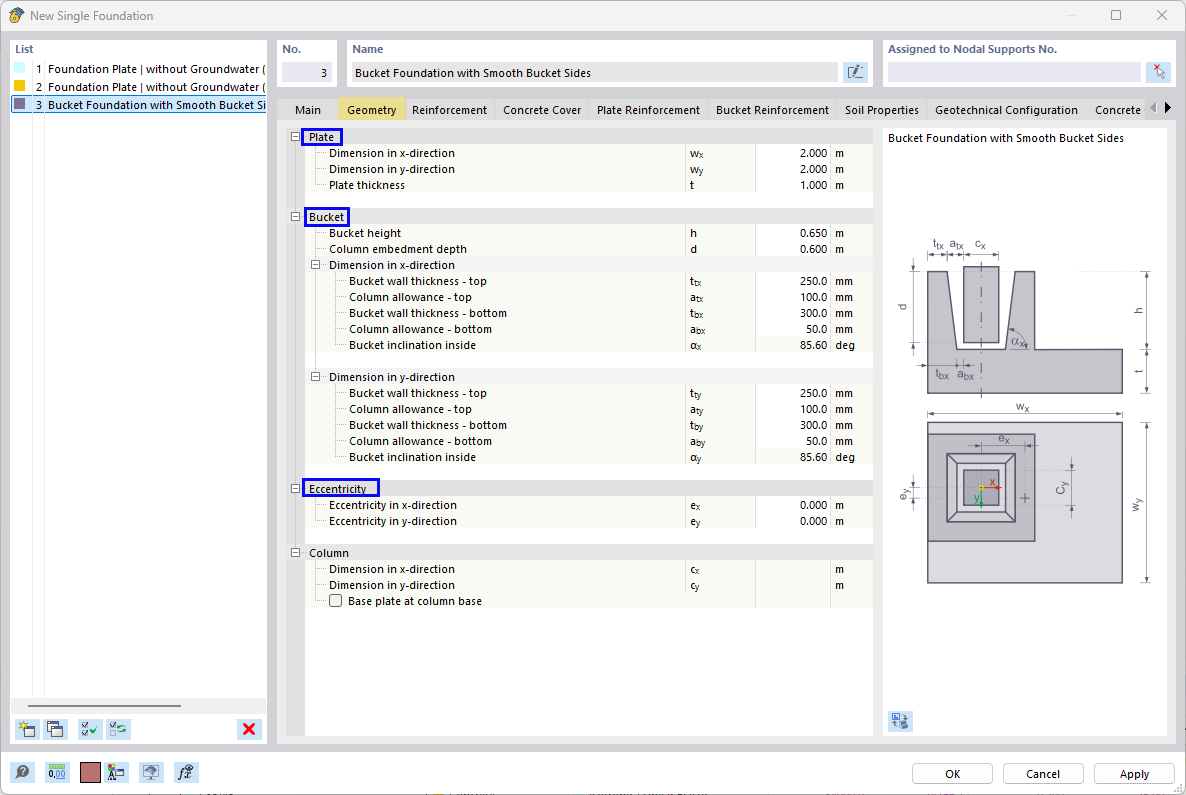Image resolution: width=1186 pixels, height=795 pixels.
Task: Enable Base plate at column base
Action: (x=335, y=600)
